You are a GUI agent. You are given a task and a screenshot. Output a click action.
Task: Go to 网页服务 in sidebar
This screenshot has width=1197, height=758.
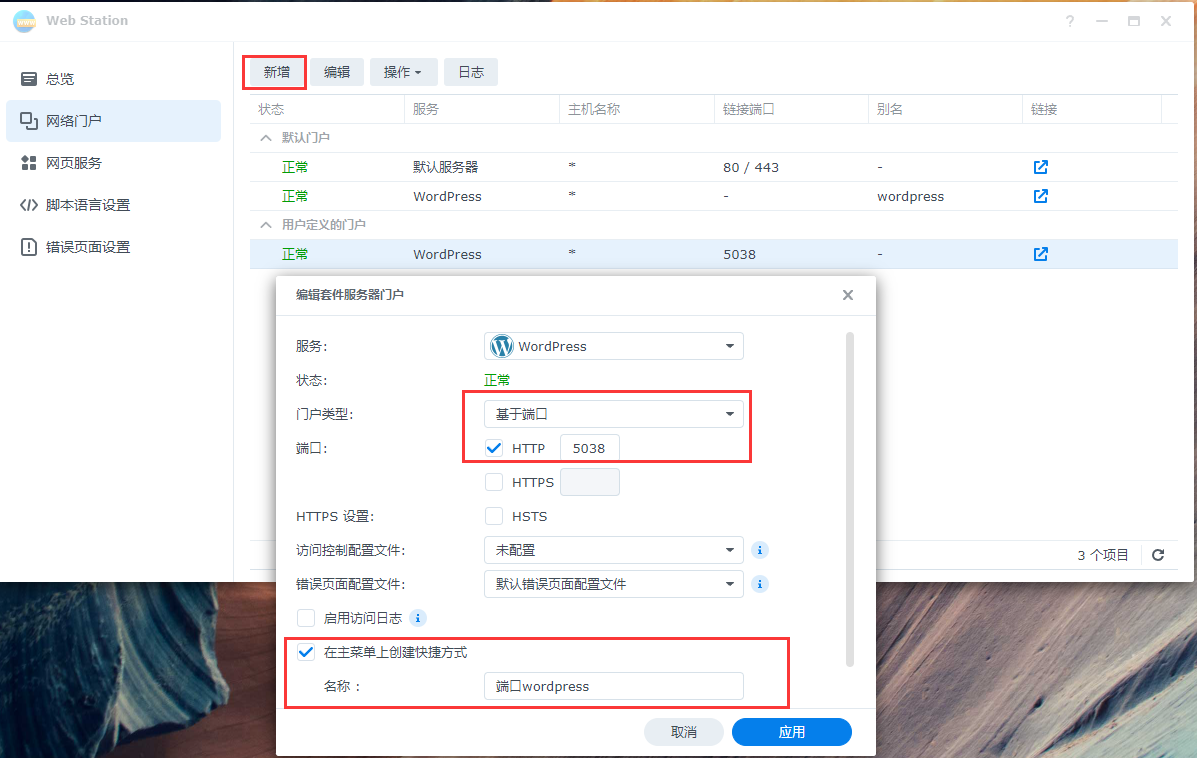tap(74, 163)
